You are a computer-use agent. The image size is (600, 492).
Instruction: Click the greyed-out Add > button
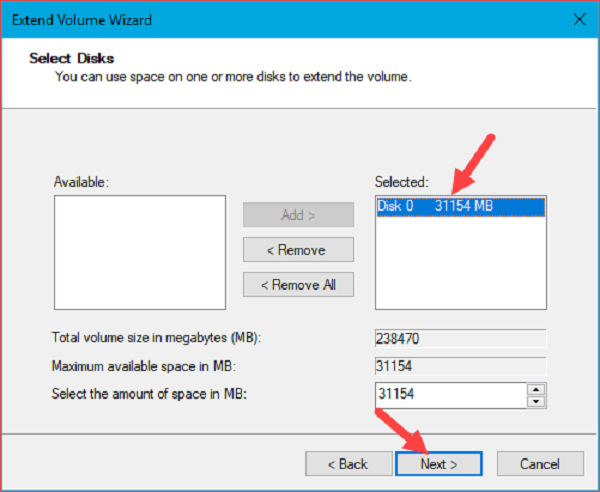pyautogui.click(x=298, y=215)
